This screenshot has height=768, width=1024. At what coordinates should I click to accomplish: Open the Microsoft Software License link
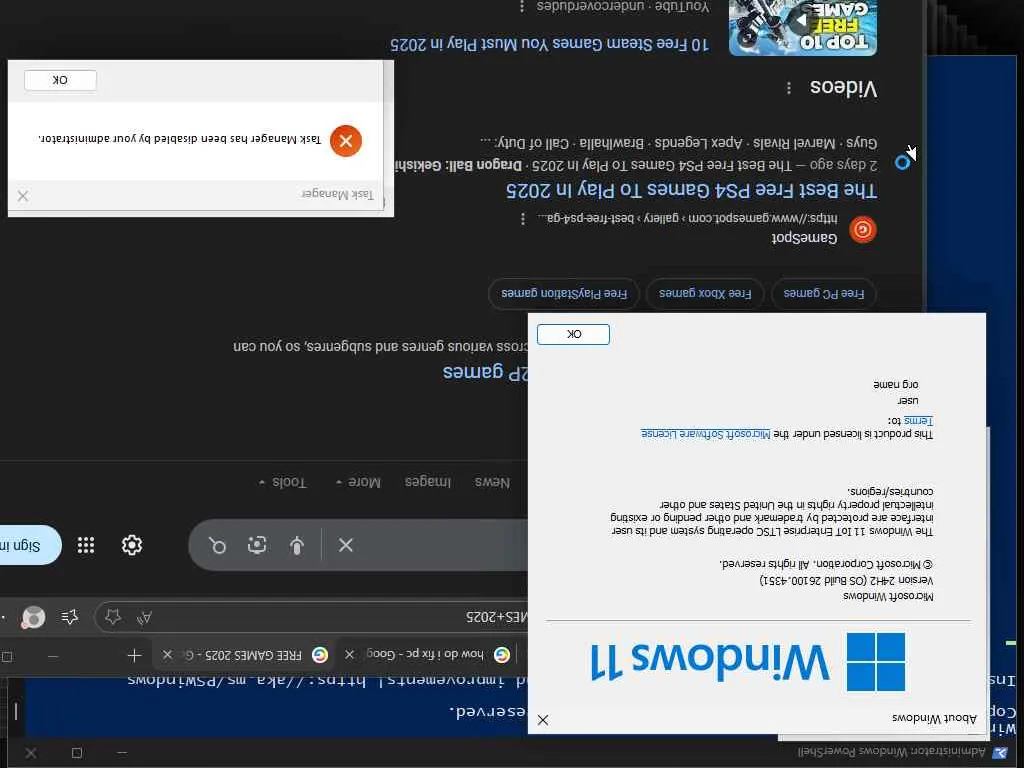(705, 434)
